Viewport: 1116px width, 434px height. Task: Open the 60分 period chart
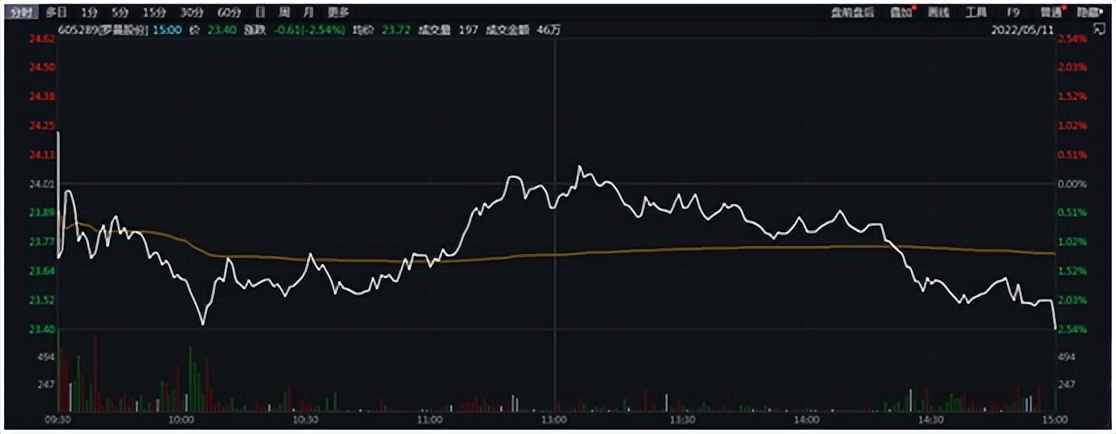pos(229,12)
